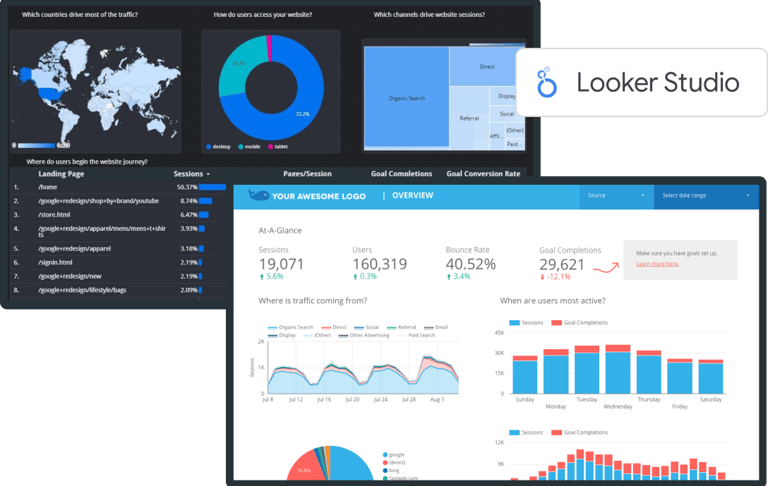The height and width of the screenshot is (486, 768).
Task: Open the Source dropdown
Action: pyautogui.click(x=616, y=195)
